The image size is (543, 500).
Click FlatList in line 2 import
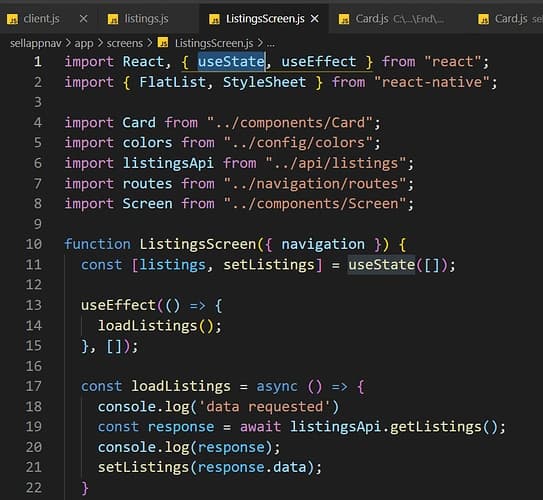click(172, 82)
